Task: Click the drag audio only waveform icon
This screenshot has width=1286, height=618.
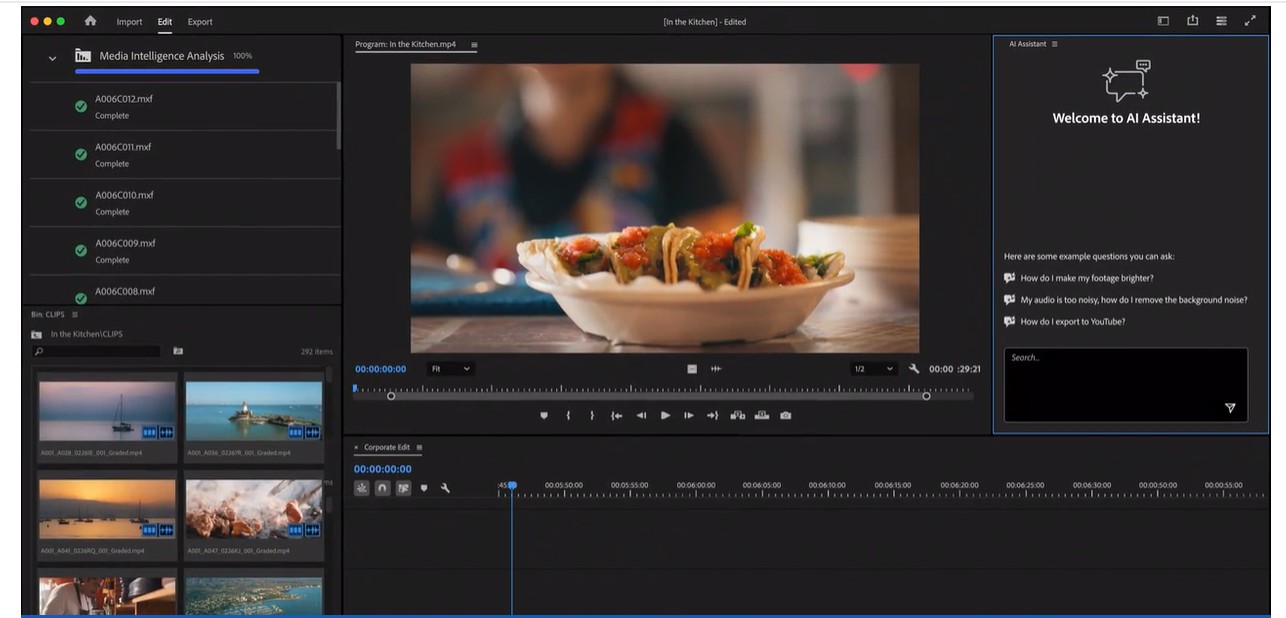Action: [x=716, y=369]
